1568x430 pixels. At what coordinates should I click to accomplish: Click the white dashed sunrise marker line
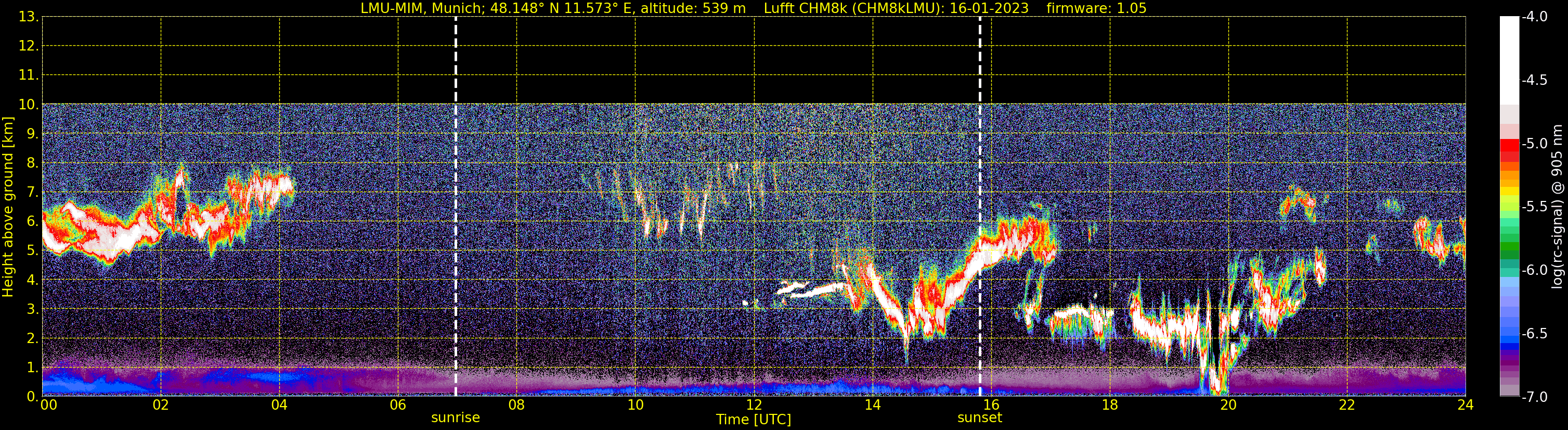(455, 207)
